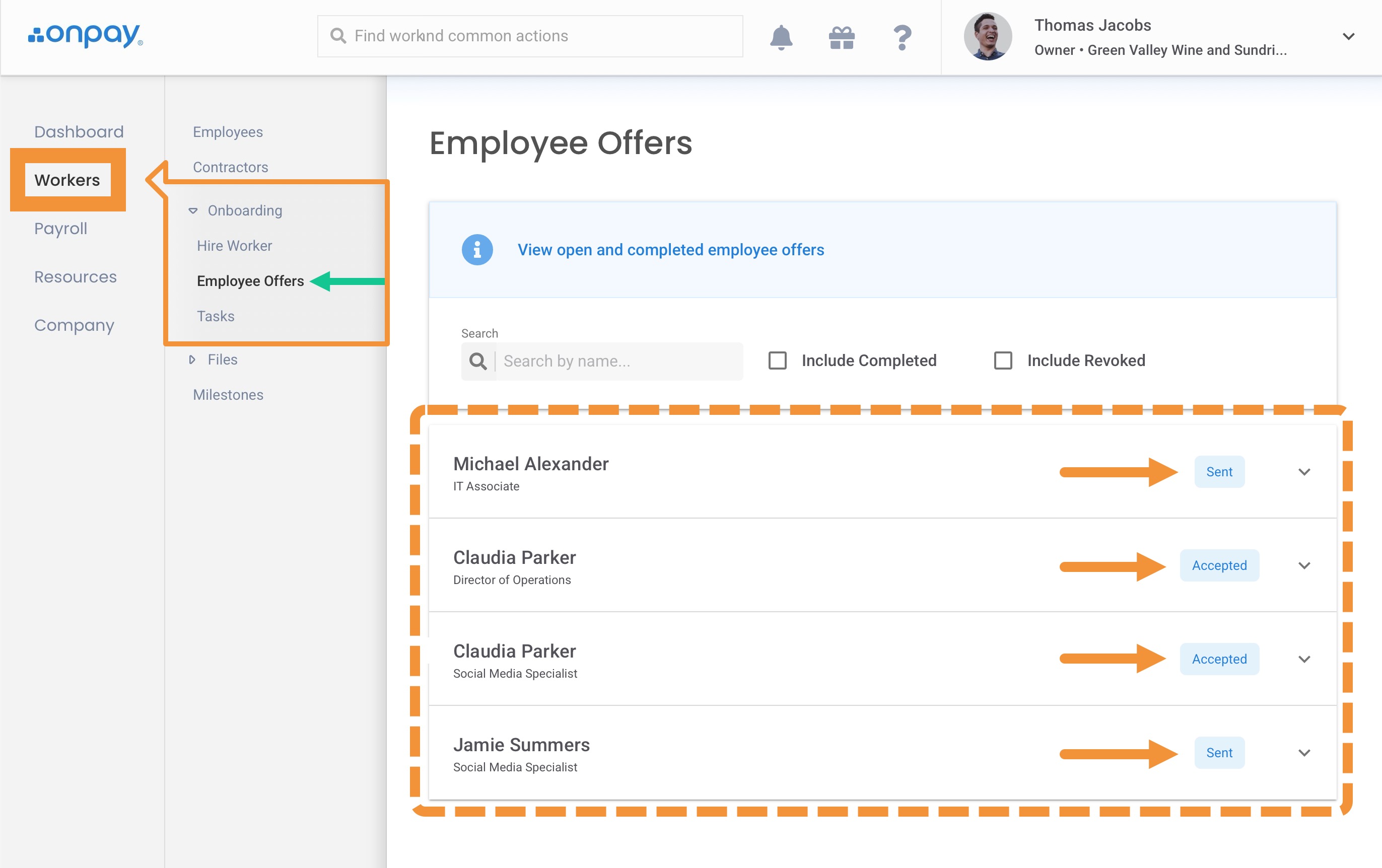
Task: Click Thomas Jacobs profile photo
Action: [987, 37]
